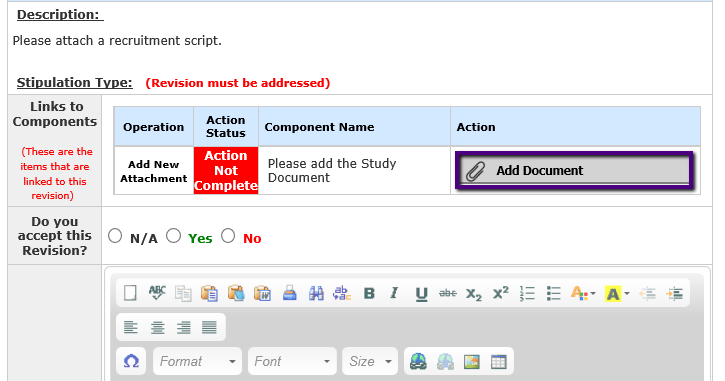Image resolution: width=725 pixels, height=381 pixels.
Task: Align text right
Action: 184,327
